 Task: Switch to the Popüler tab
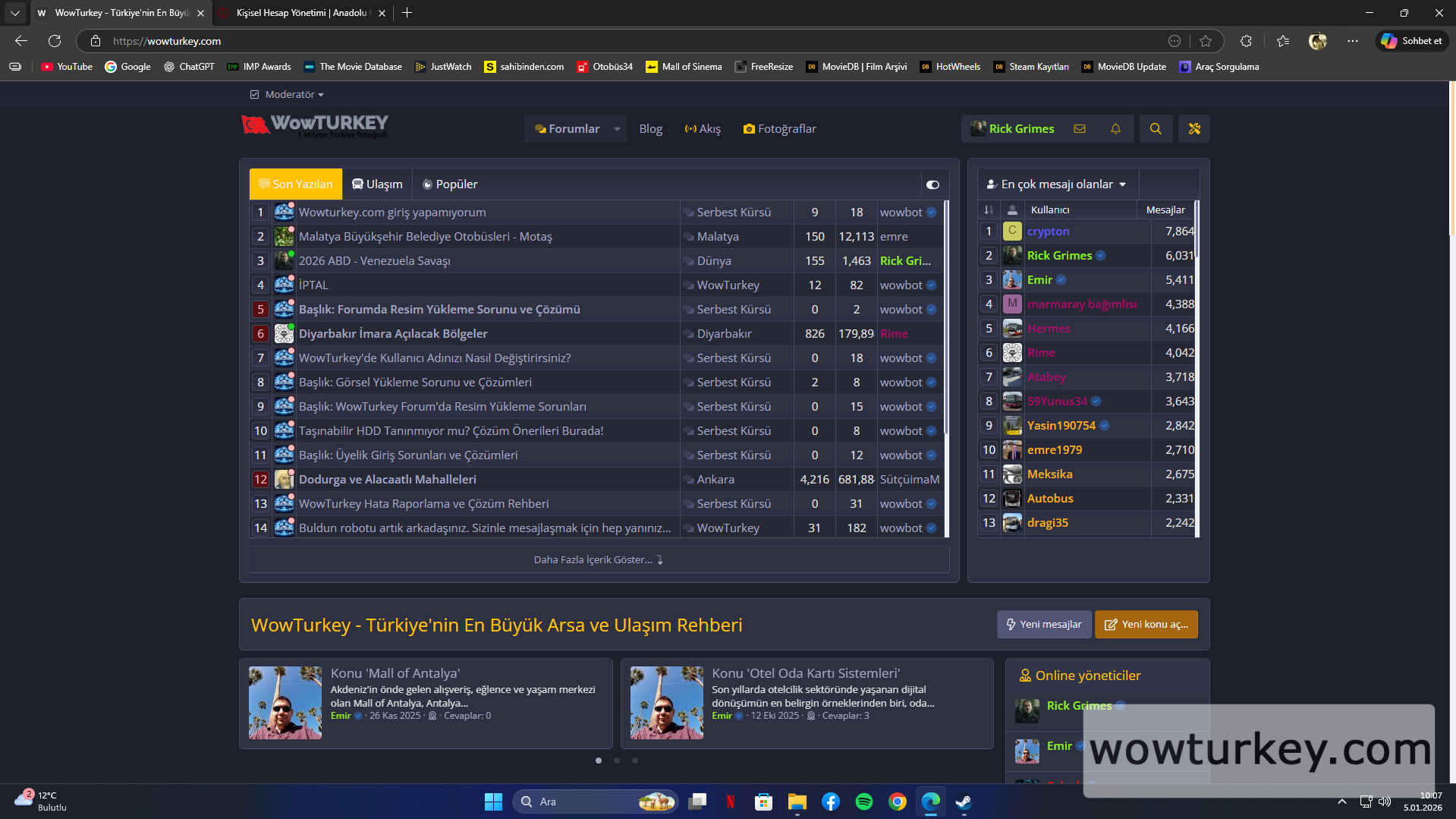[x=450, y=184]
